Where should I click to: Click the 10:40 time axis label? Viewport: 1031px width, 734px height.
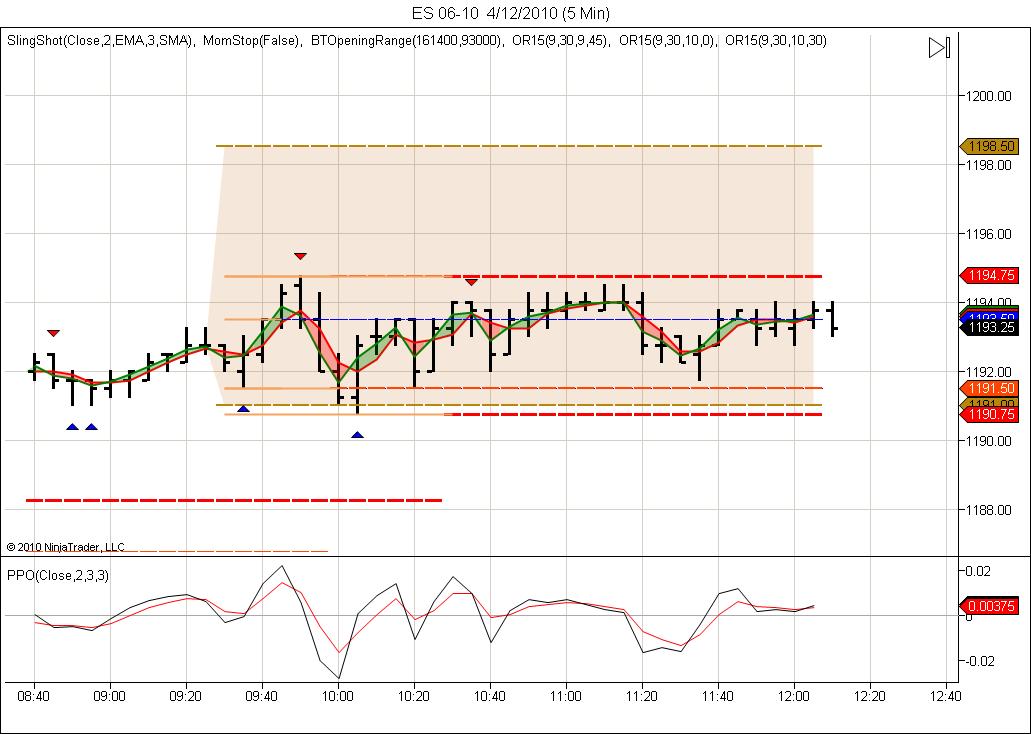pos(490,697)
